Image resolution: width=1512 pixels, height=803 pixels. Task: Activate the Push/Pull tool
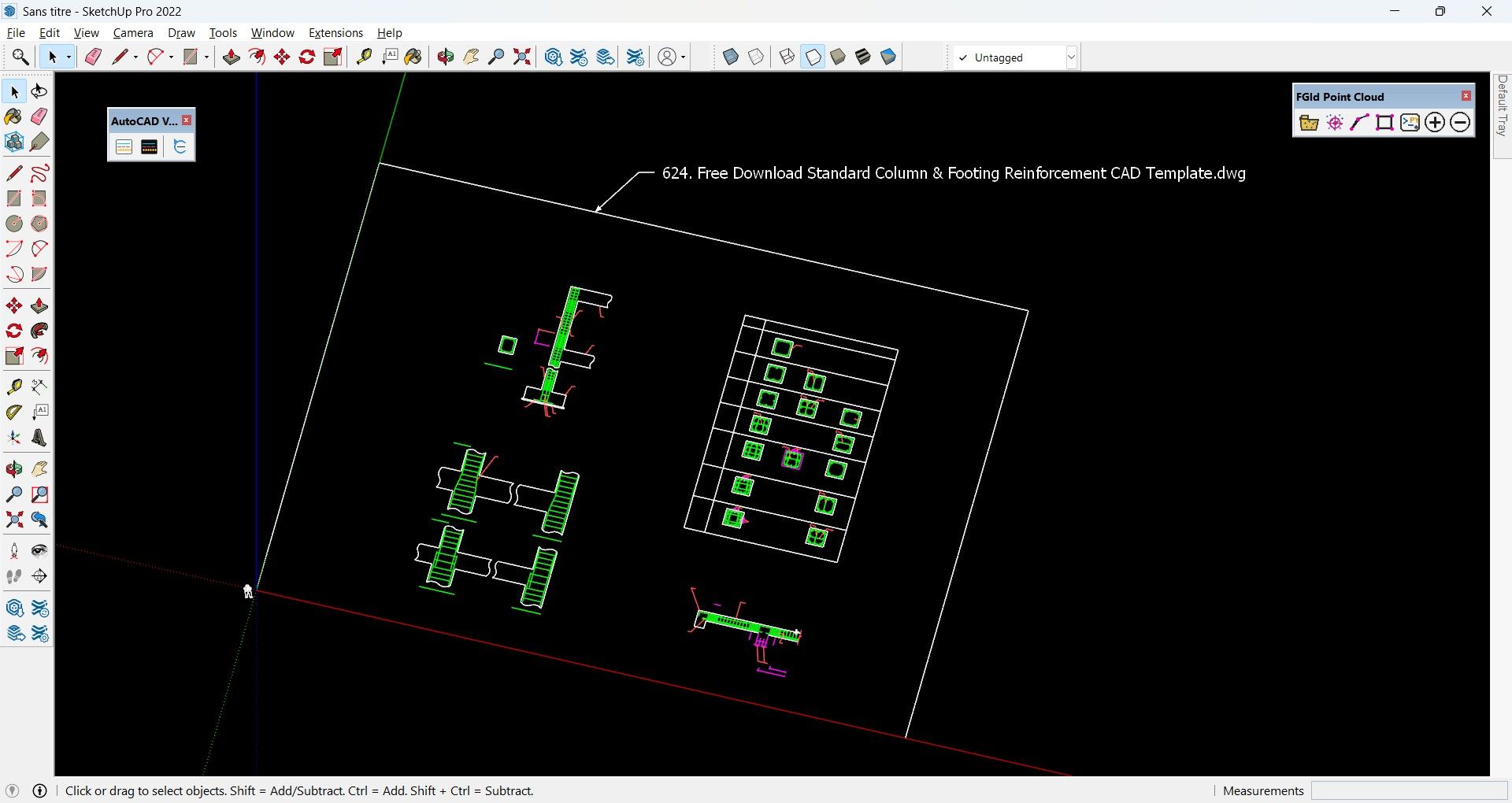[x=231, y=57]
